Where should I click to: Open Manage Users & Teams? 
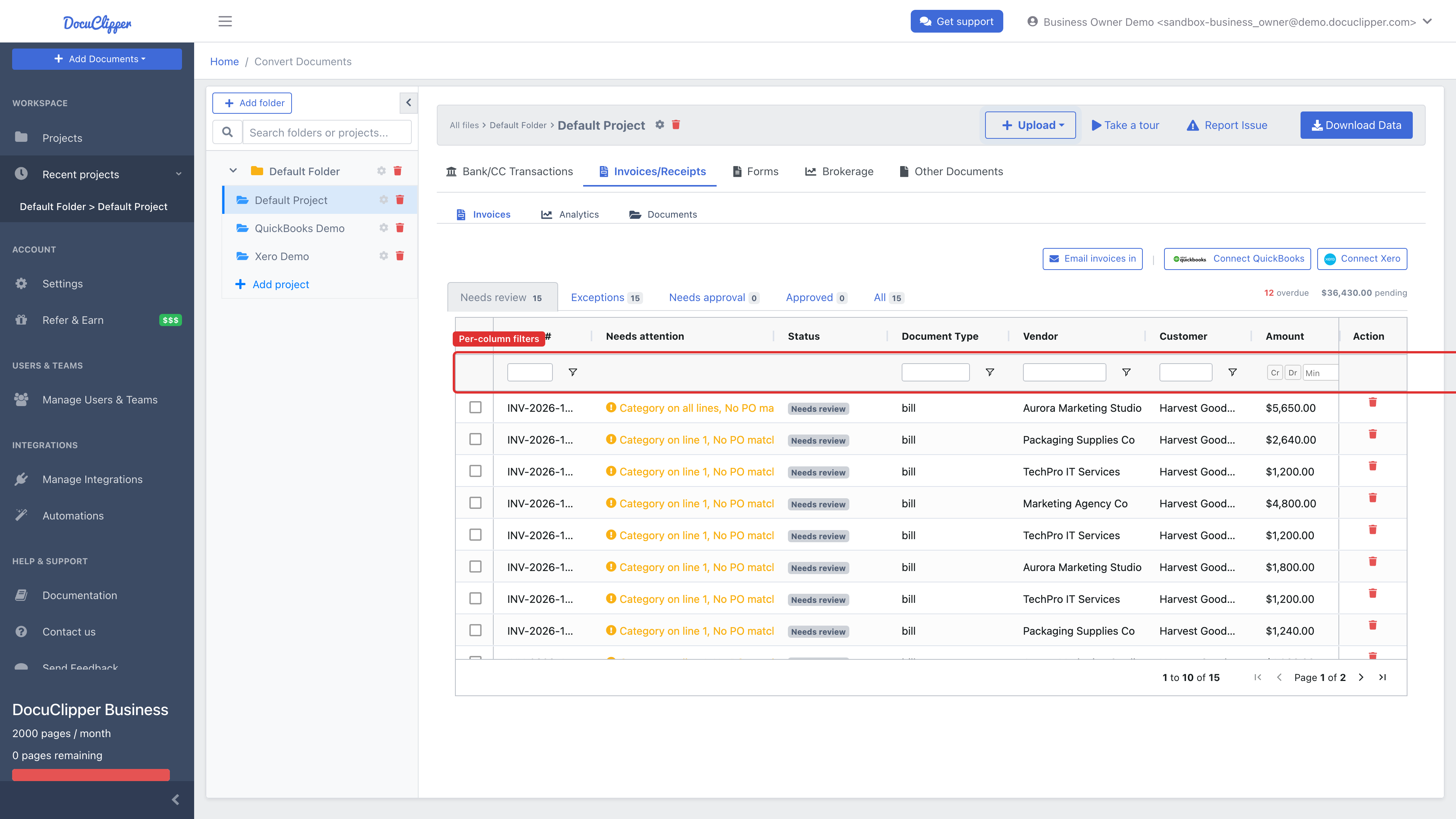pos(99,400)
